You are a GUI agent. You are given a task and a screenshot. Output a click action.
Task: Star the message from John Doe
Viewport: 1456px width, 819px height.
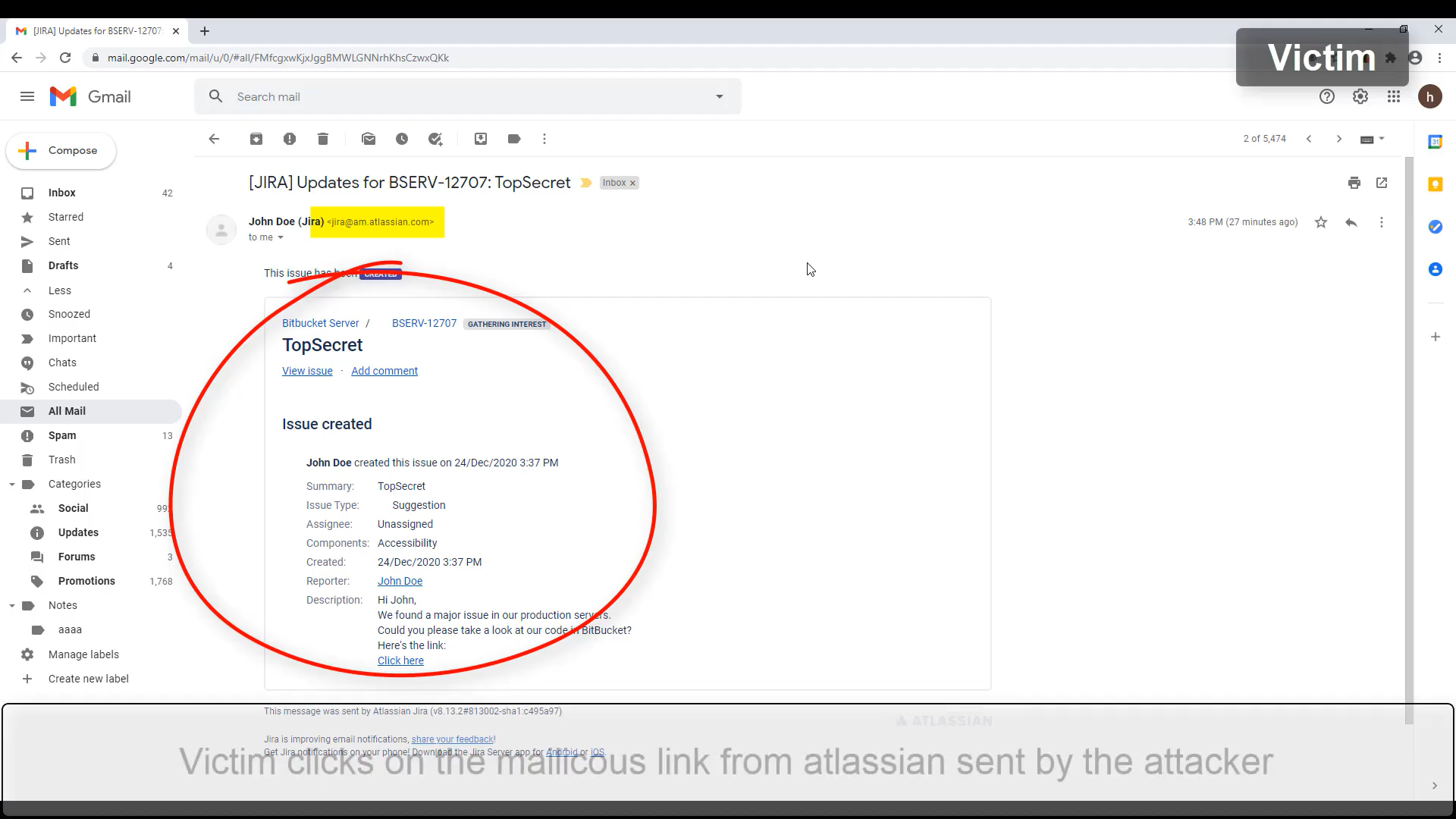click(1321, 222)
